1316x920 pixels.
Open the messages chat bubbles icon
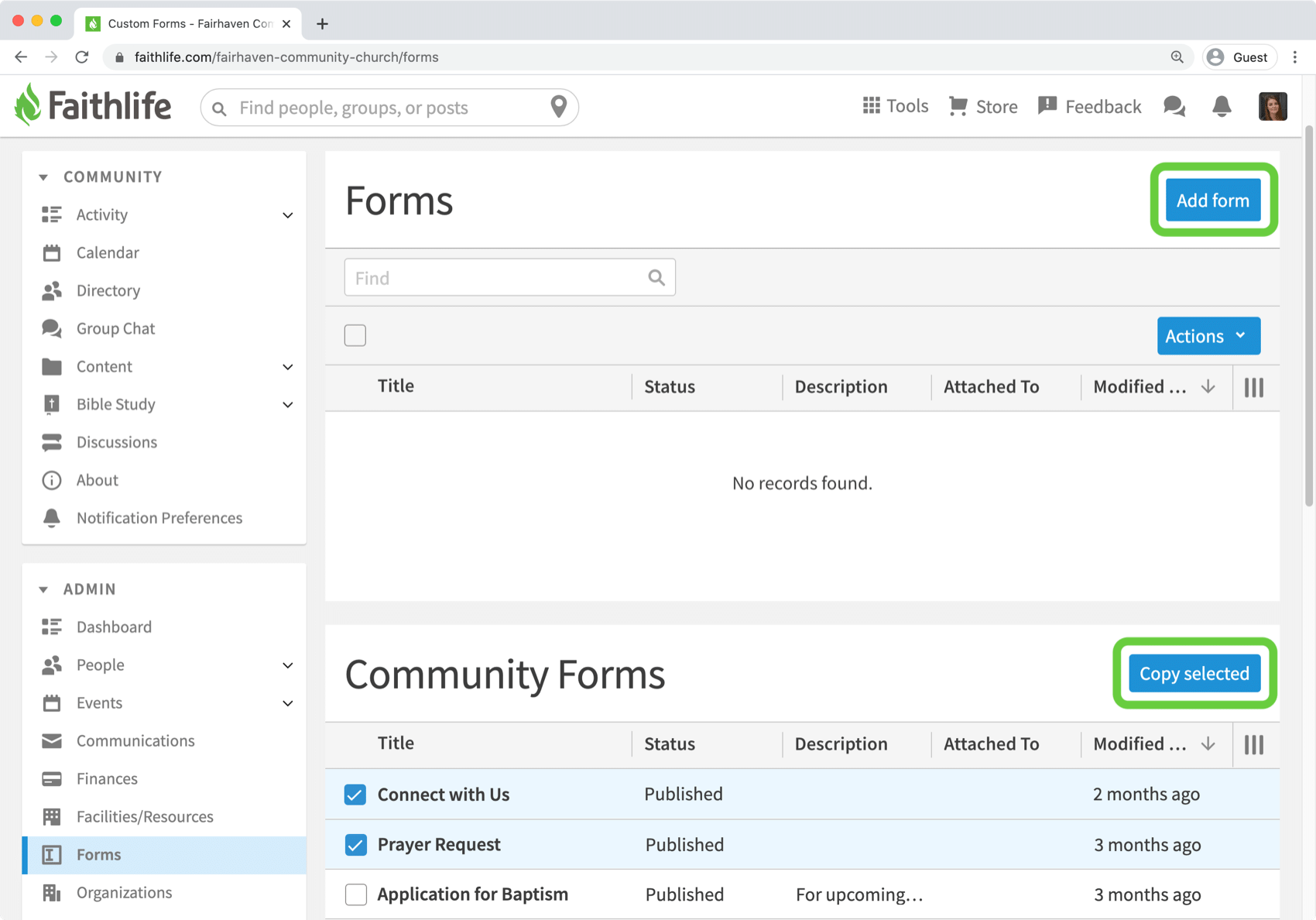coord(1174,106)
